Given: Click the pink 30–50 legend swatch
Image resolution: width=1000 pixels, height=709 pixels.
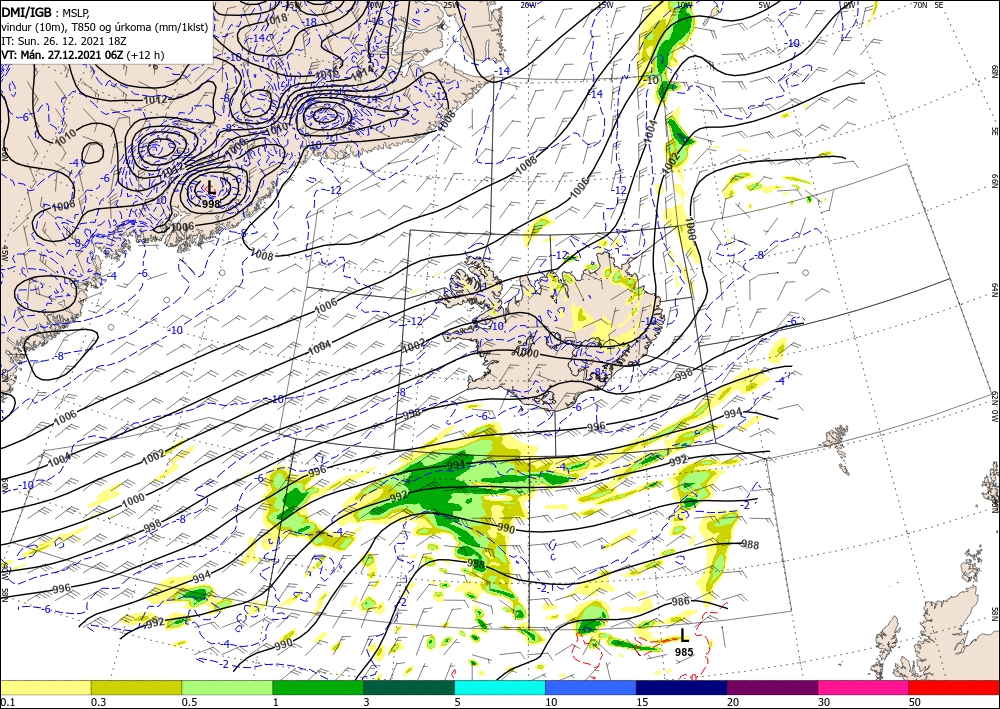Looking at the screenshot, I should 864,687.
